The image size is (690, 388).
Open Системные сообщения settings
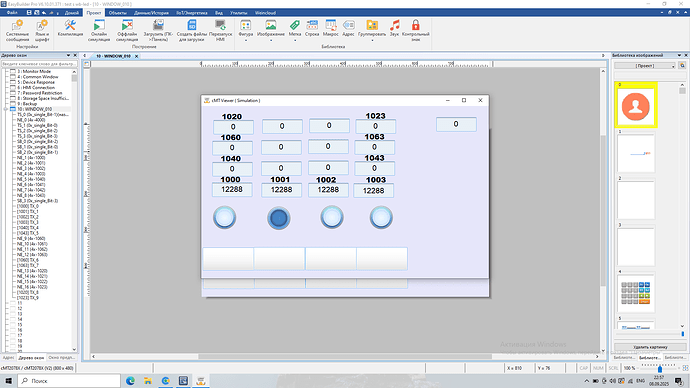[18, 25]
